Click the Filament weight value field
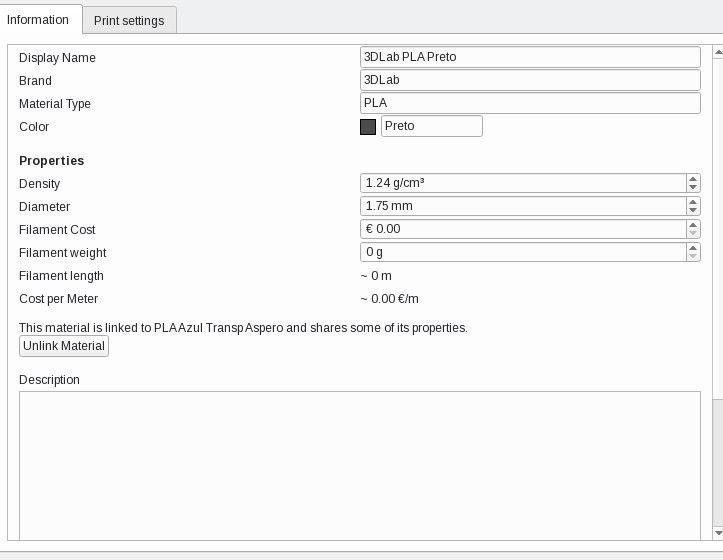The image size is (723, 560). pos(523,252)
